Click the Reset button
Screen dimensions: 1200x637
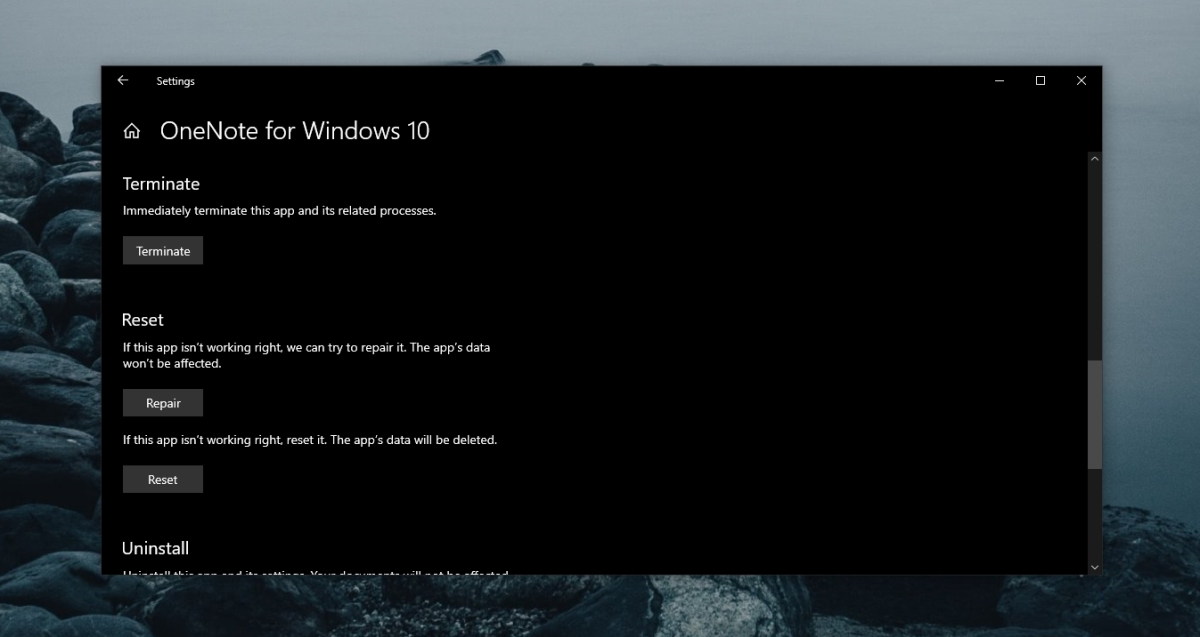coord(163,479)
